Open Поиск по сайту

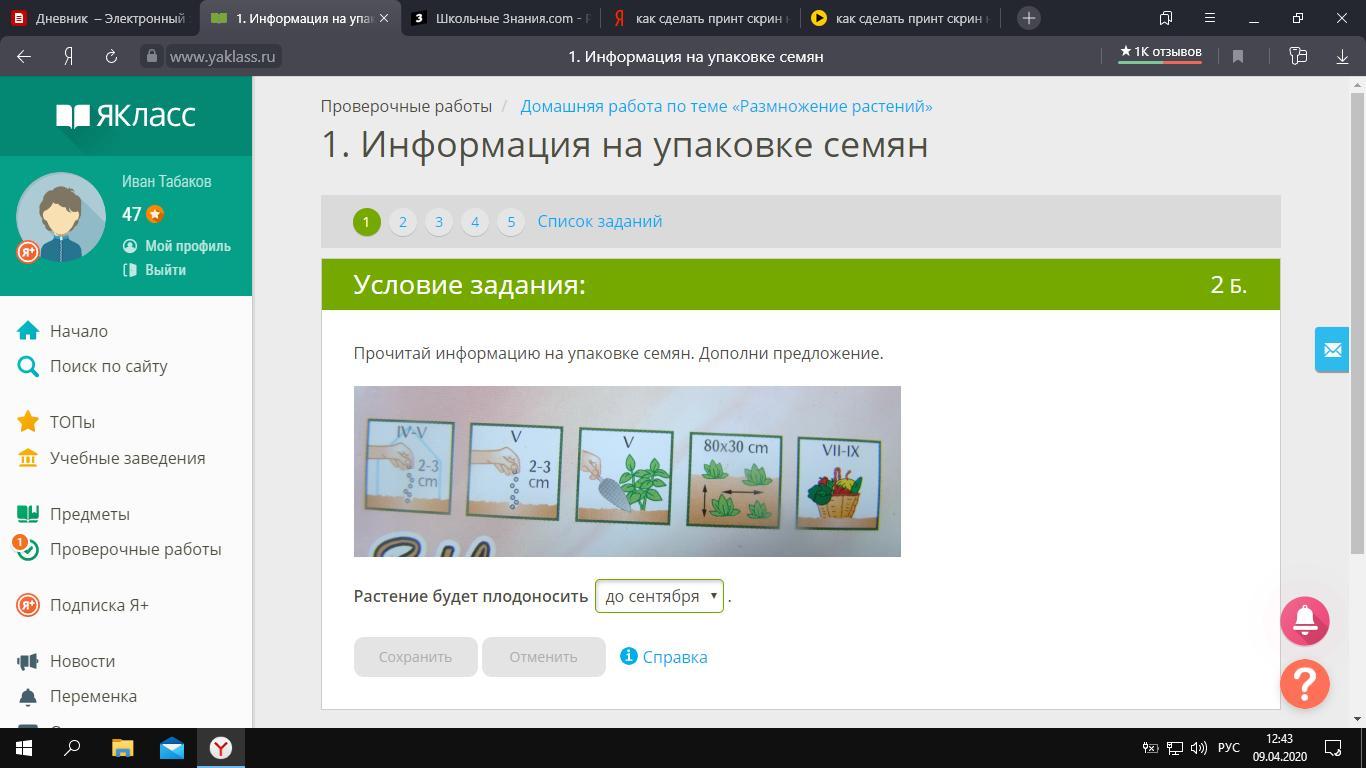pos(109,366)
